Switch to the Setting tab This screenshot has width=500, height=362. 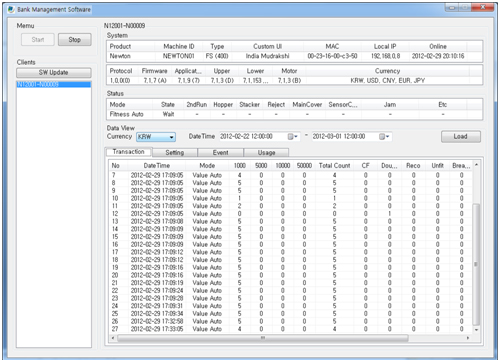[x=175, y=152]
